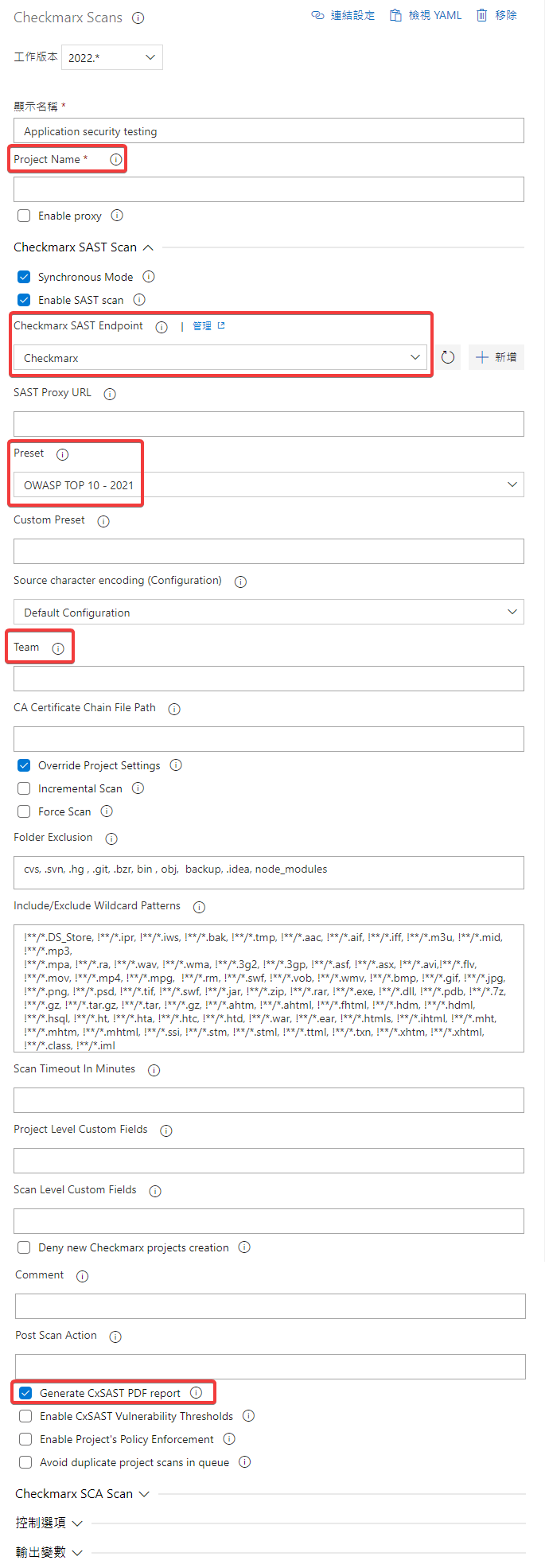The height and width of the screenshot is (1568, 545).
Task: Refresh the Checkmarx SAST Endpoint list
Action: tap(448, 358)
